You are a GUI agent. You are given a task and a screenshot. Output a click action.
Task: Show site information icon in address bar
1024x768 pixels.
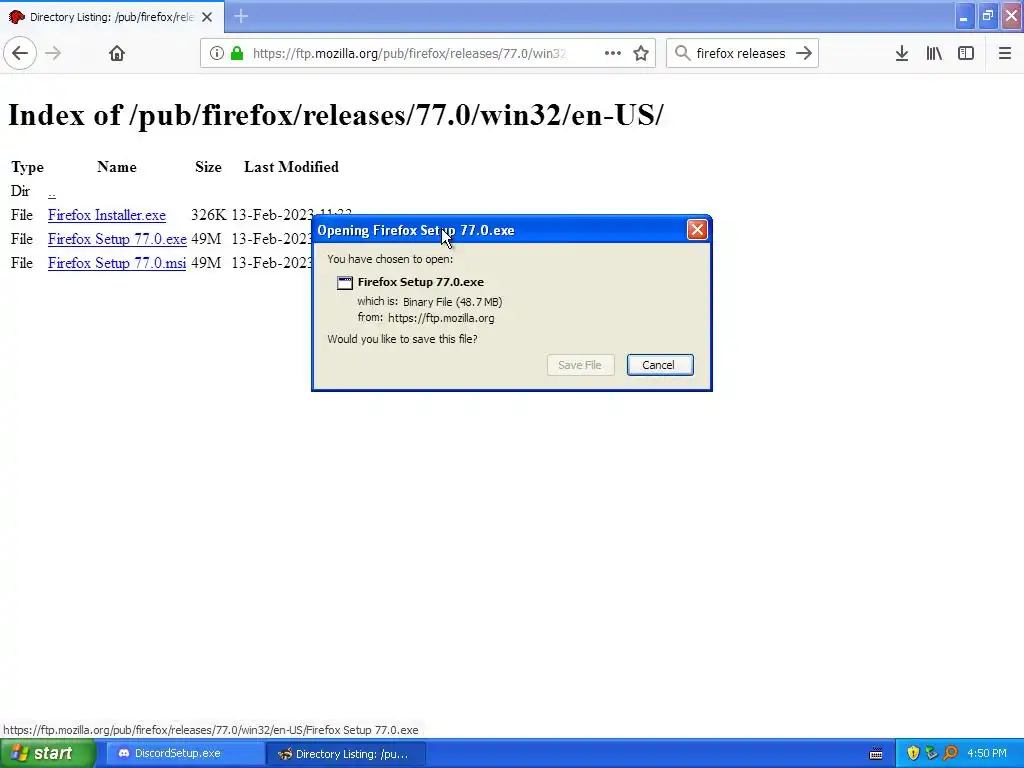pos(216,53)
